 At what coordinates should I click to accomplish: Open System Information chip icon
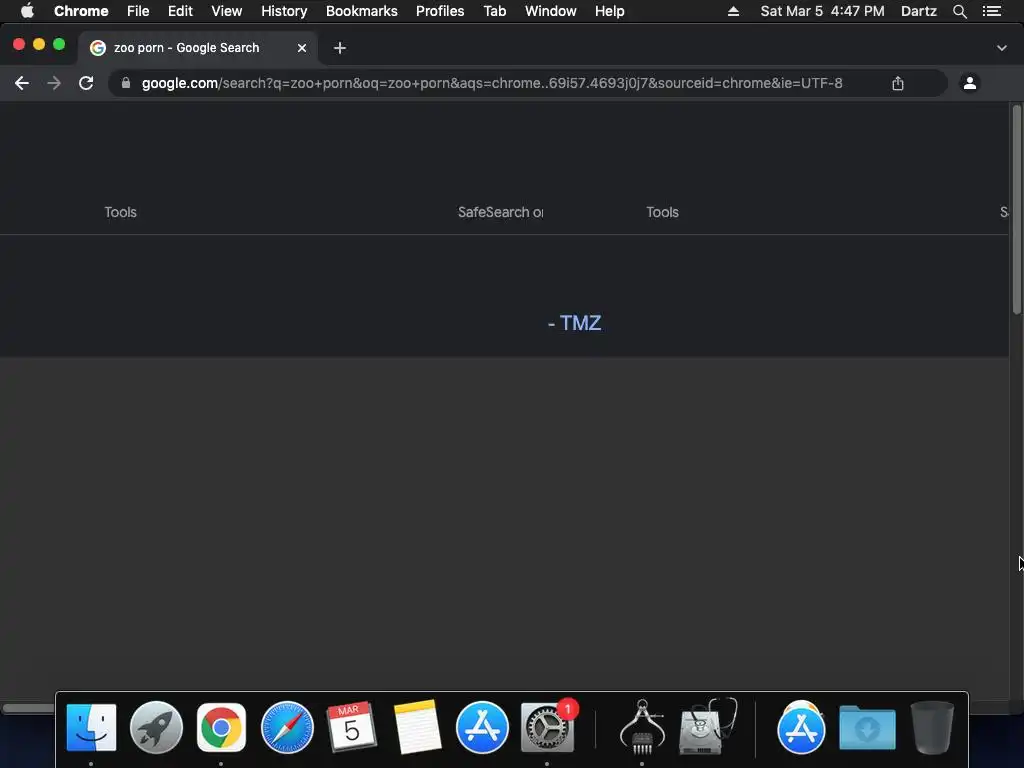642,727
